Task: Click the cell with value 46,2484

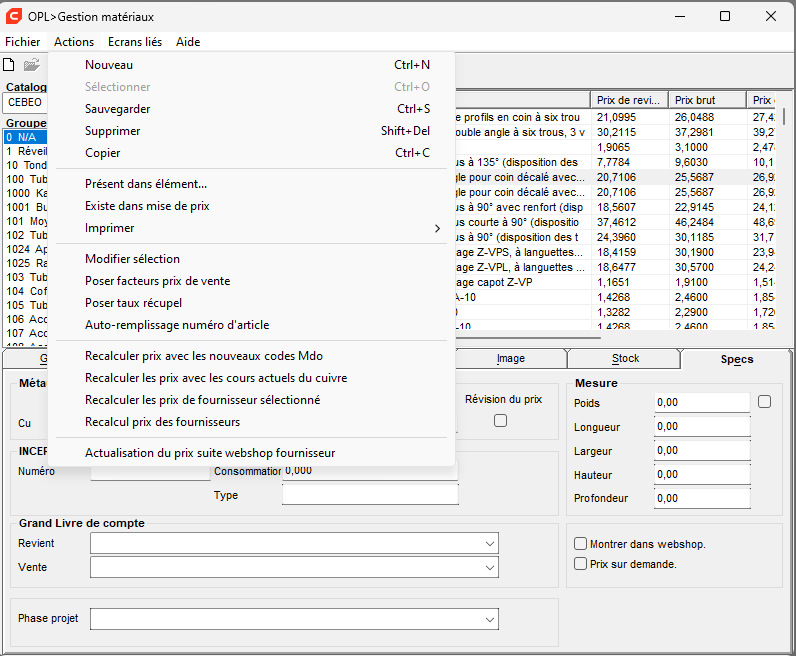Action: (707, 222)
